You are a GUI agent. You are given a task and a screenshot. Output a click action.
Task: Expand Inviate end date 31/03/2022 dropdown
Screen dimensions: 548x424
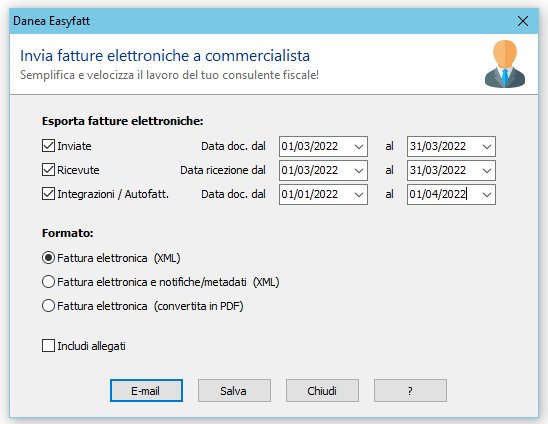[487, 146]
